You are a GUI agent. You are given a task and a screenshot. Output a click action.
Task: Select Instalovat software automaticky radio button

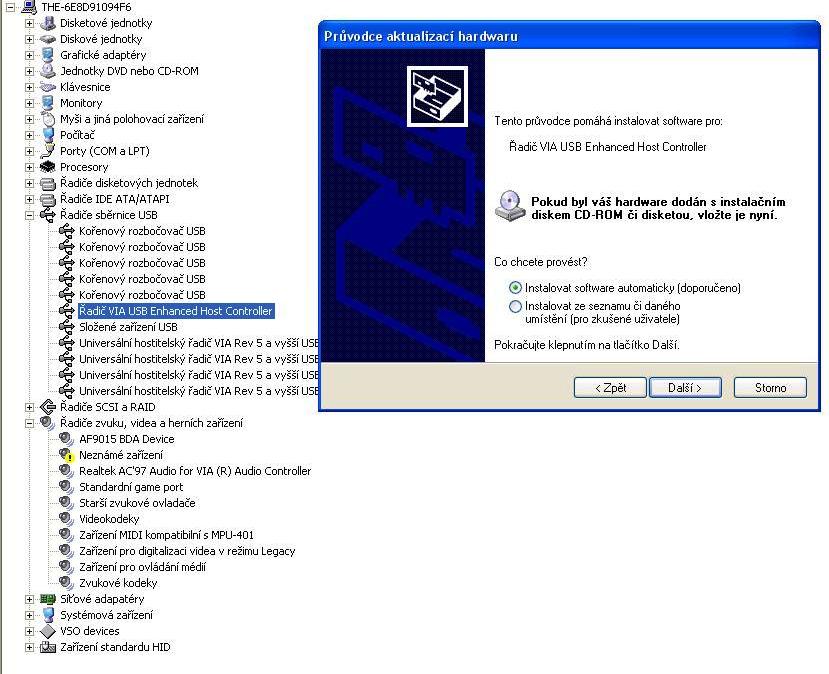coord(515,288)
